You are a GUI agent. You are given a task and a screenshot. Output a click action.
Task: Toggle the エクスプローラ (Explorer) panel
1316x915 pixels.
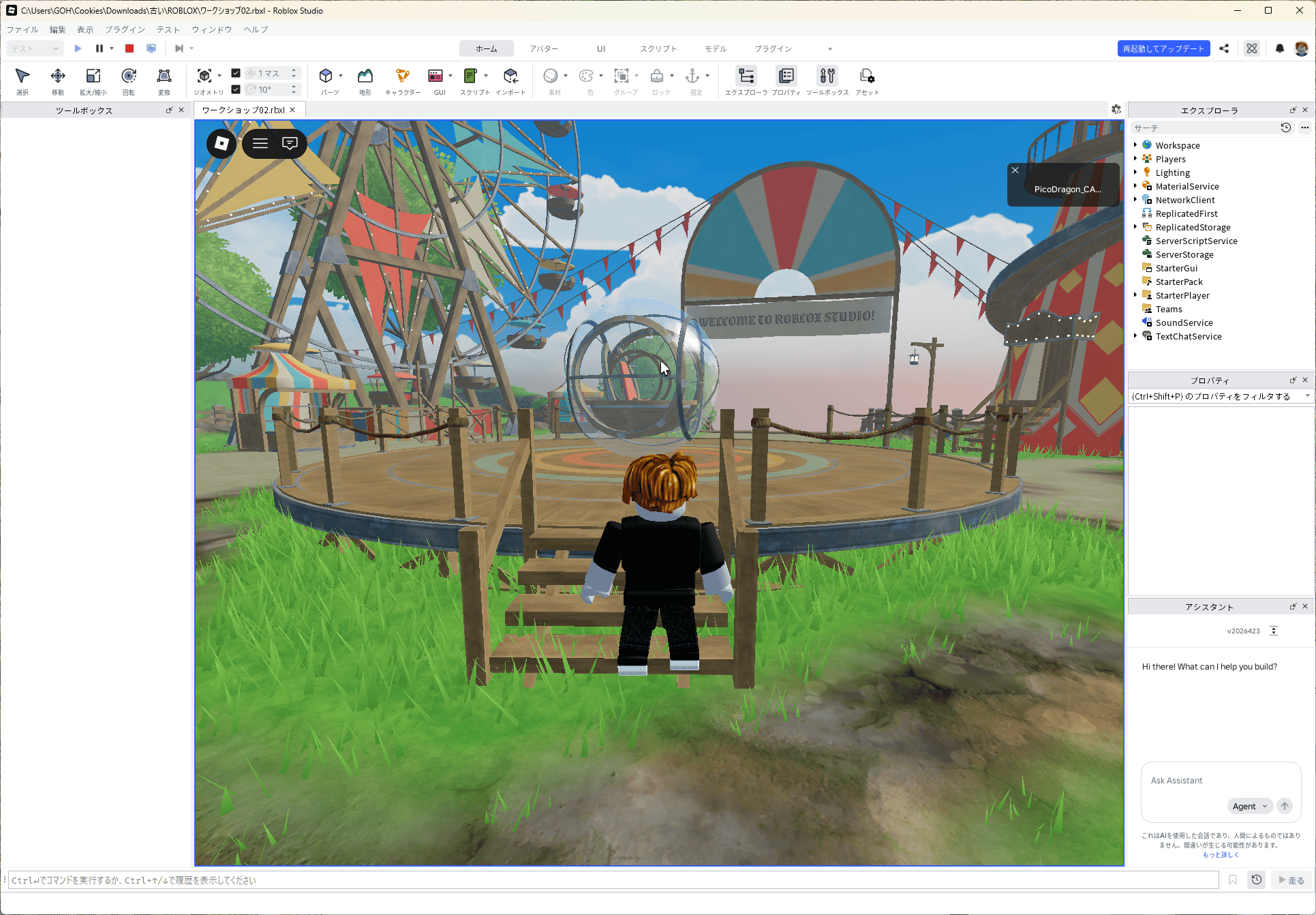tap(746, 81)
